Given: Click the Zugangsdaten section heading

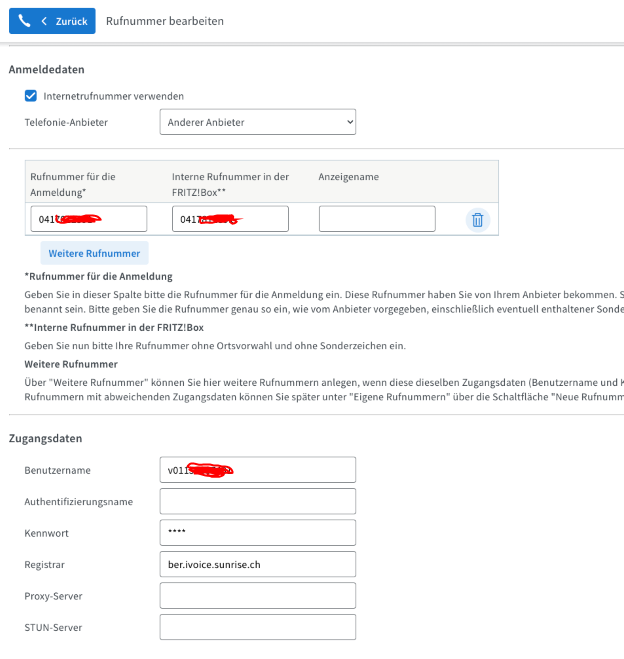Looking at the screenshot, I should click(x=46, y=438).
